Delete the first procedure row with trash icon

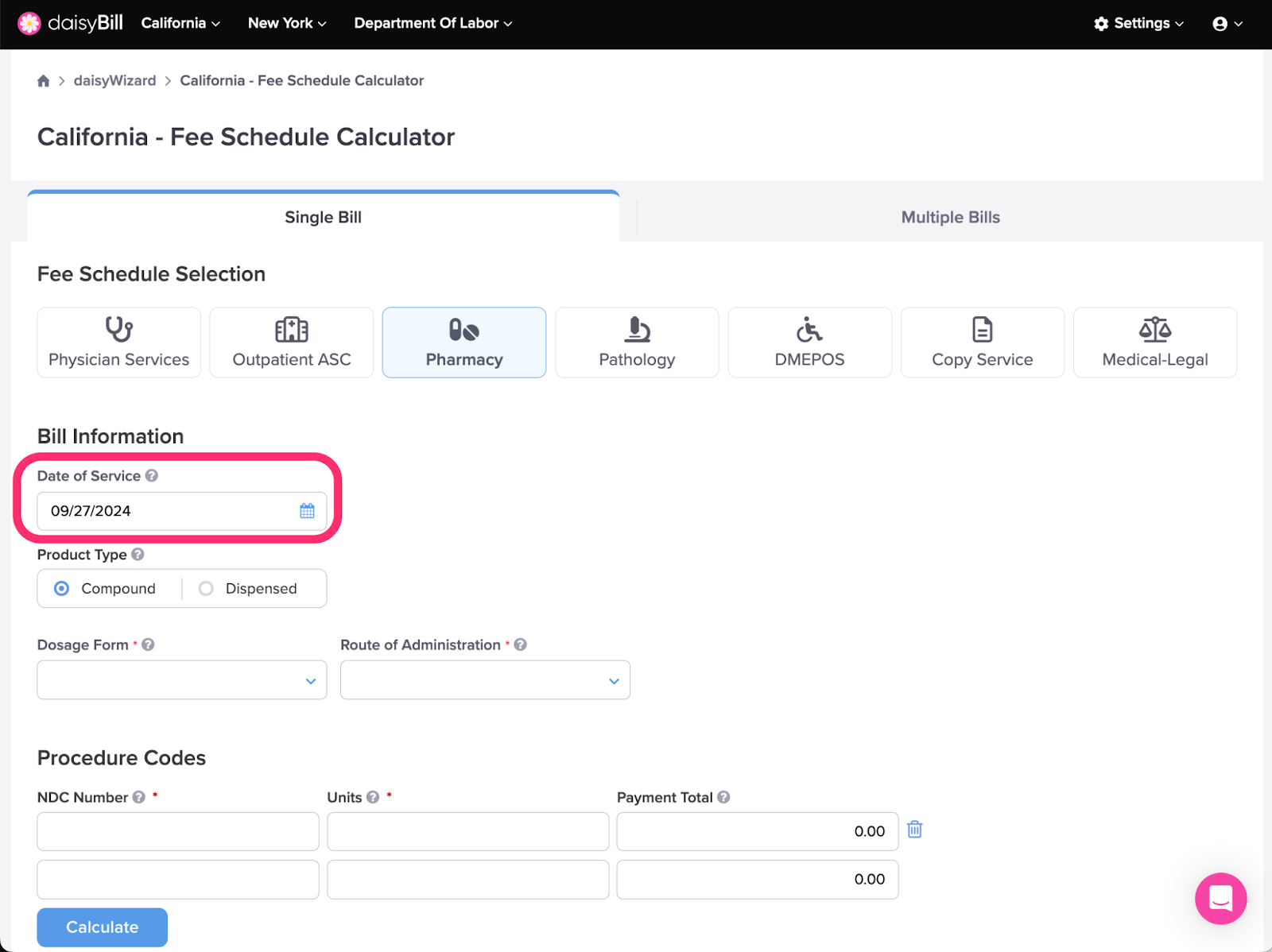coord(915,830)
